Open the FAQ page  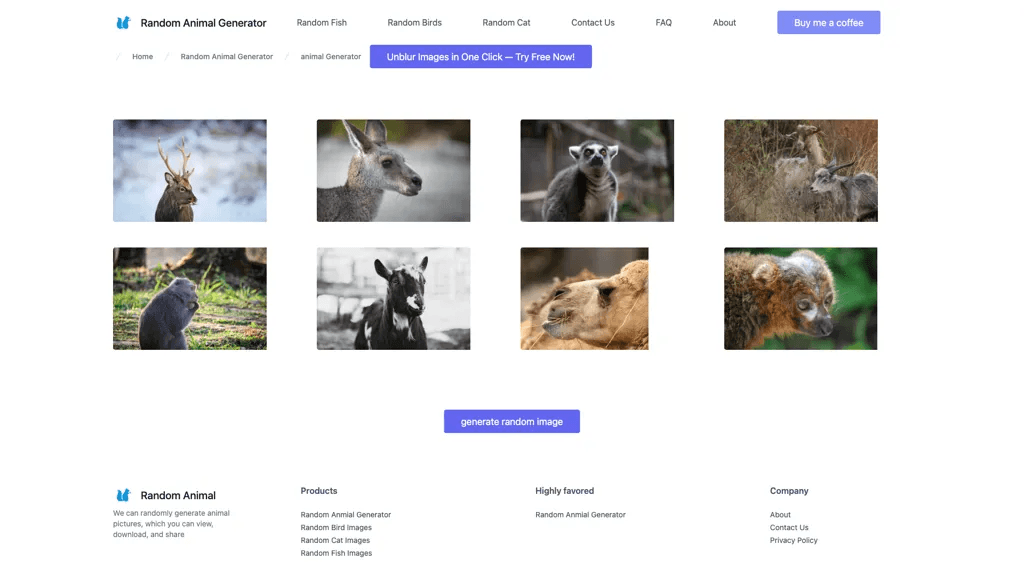pyautogui.click(x=664, y=22)
